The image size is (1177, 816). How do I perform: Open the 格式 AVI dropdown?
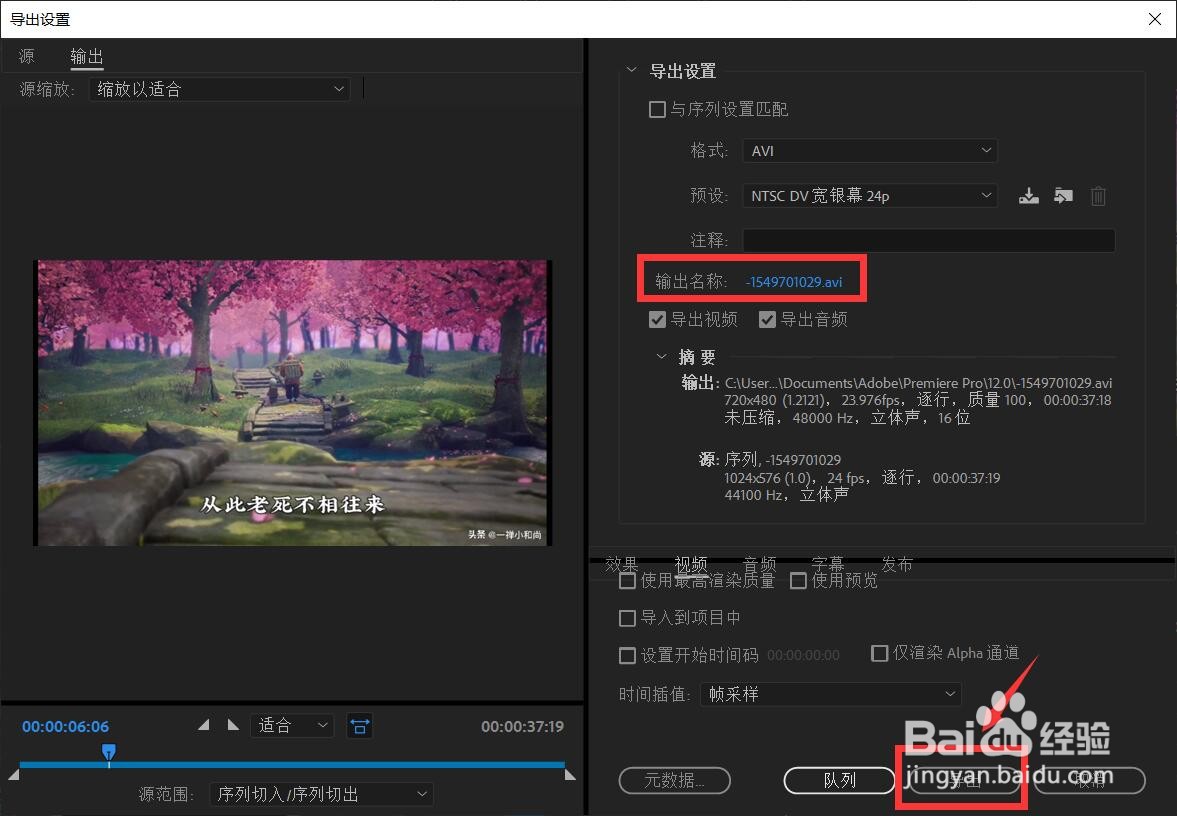tap(870, 151)
